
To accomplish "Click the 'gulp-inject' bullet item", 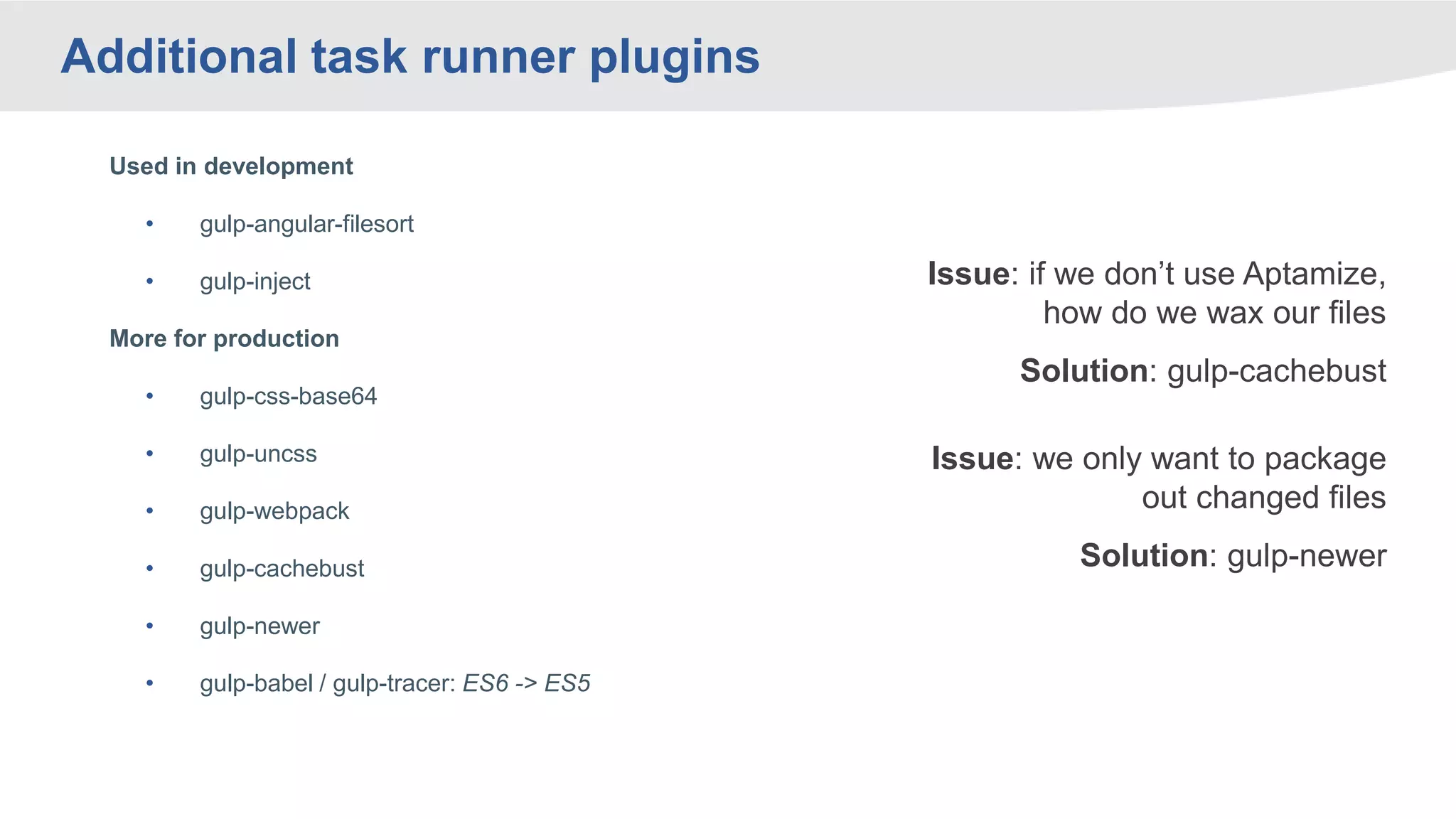I will (x=255, y=282).
